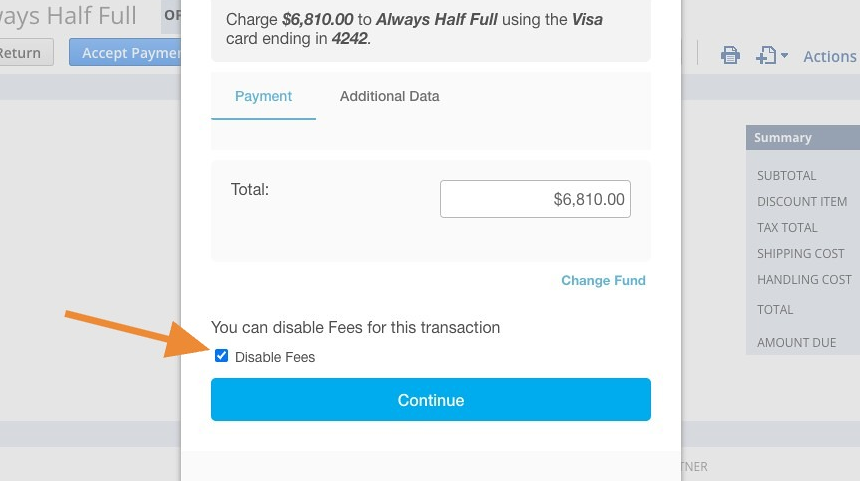Screen dimensions: 860x481
Task: Select the Payment tab
Action: point(263,97)
